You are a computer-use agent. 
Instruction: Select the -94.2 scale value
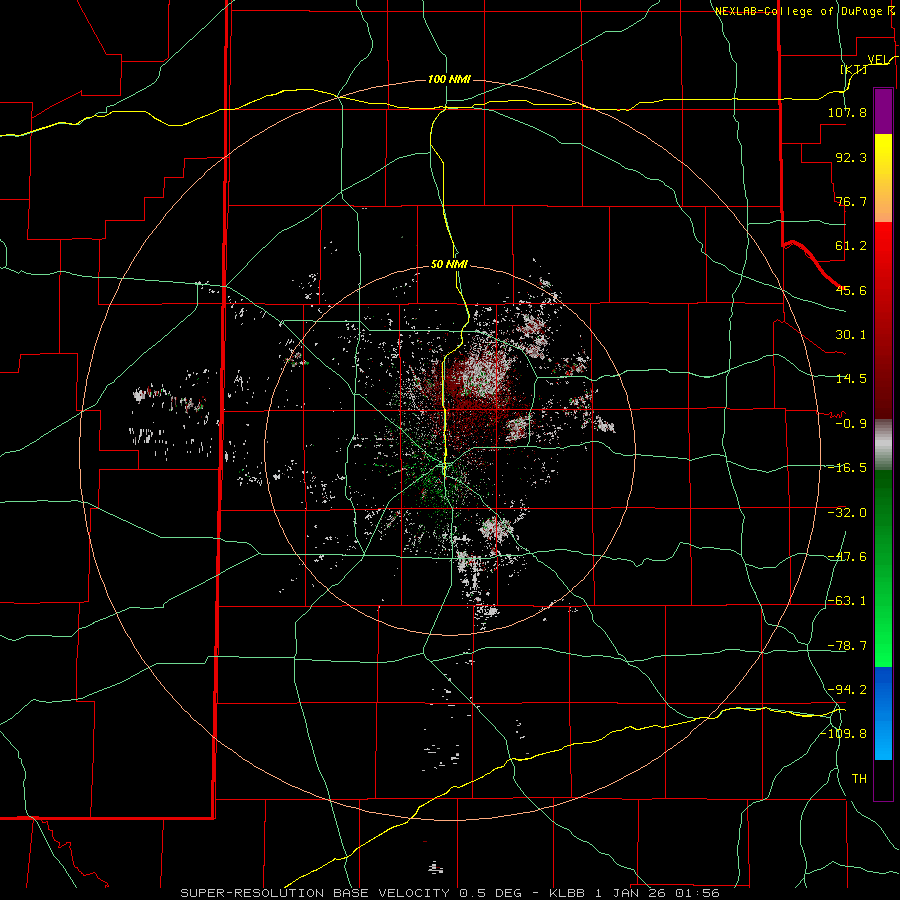click(x=847, y=689)
